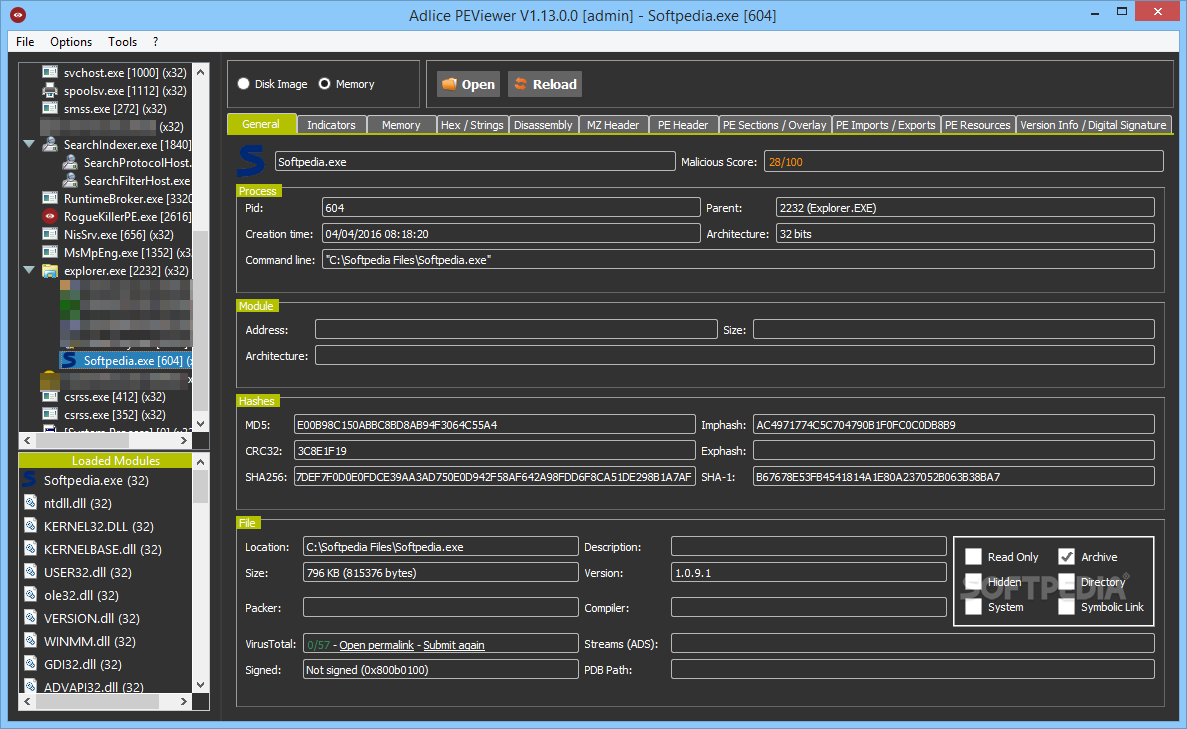Viewport: 1187px width, 729px height.
Task: Click the explorer.exe folder icon
Action: click(x=50, y=271)
